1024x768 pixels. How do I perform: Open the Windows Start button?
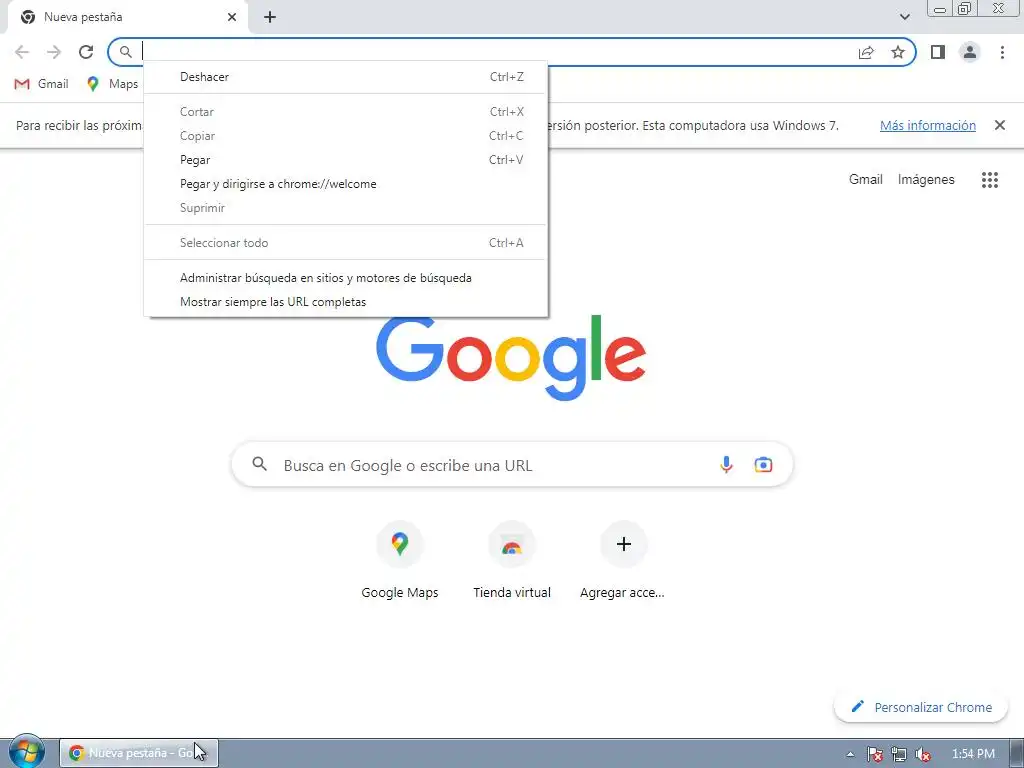(26, 753)
